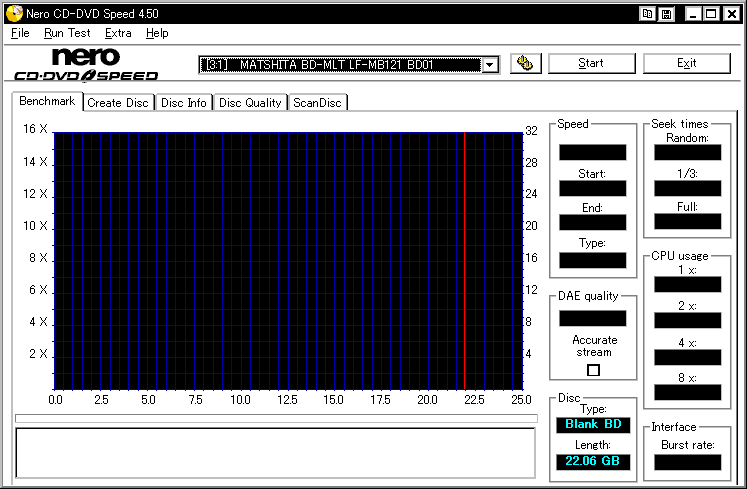Viewport: 747px width, 489px height.
Task: Click the Blank BD disc type value
Action: coord(593,424)
